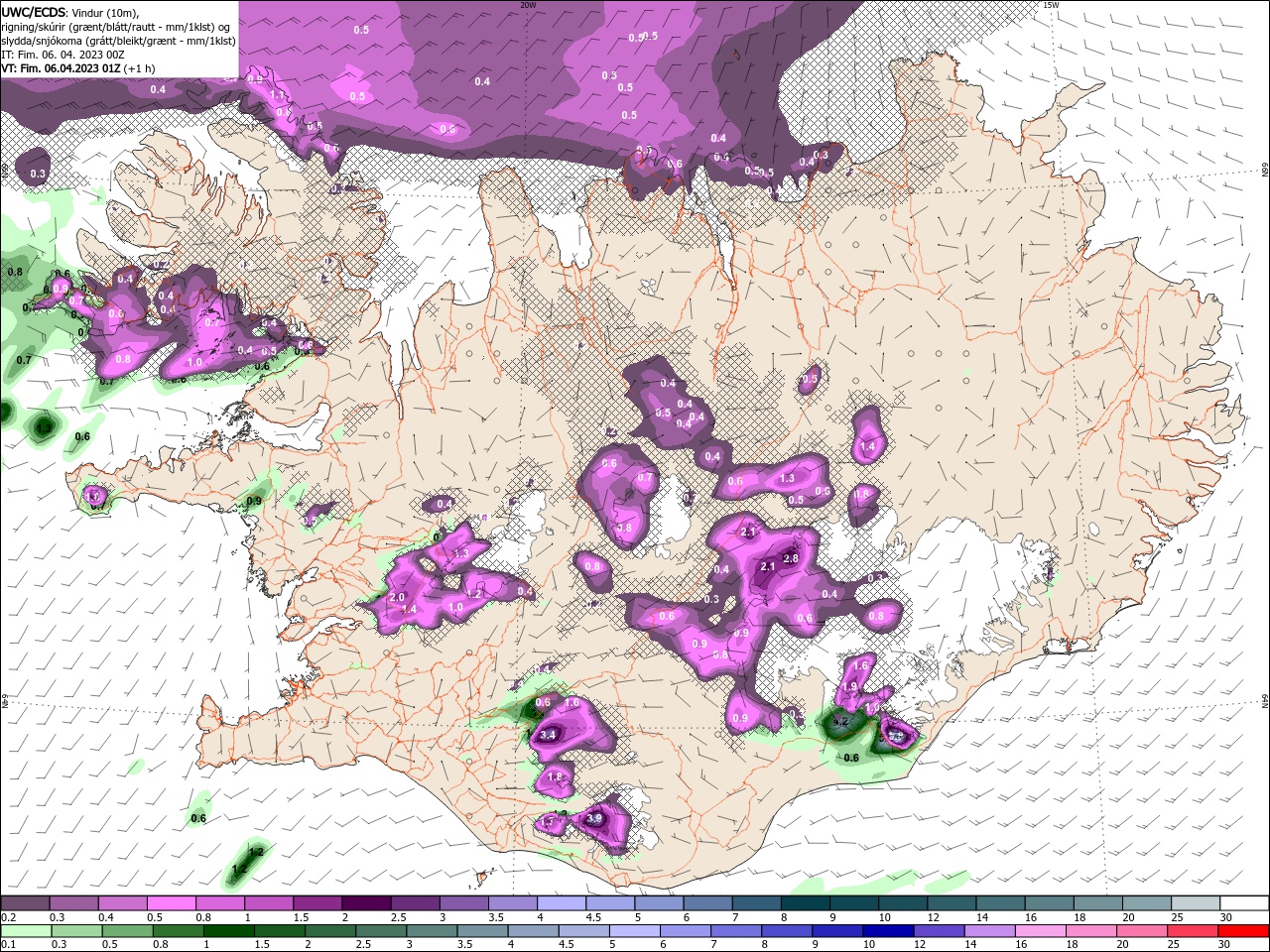This screenshot has height=952, width=1270.
Task: Click the 3.9 precipitation value on the map
Action: [594, 818]
